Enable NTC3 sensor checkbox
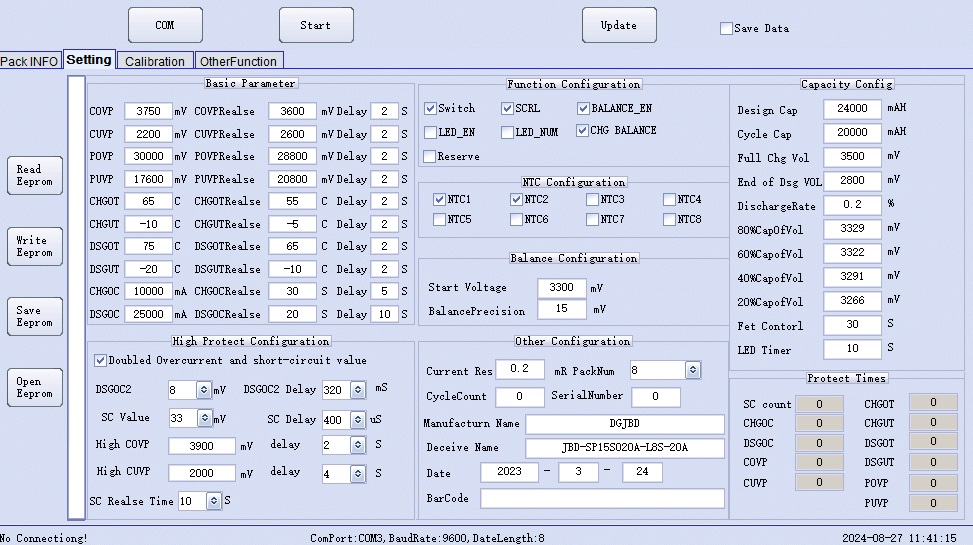The height and width of the screenshot is (545, 973). pyautogui.click(x=592, y=199)
